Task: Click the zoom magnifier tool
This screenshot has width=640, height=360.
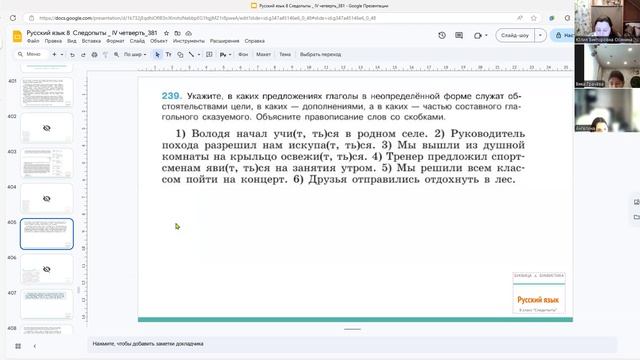Action: 116,54
